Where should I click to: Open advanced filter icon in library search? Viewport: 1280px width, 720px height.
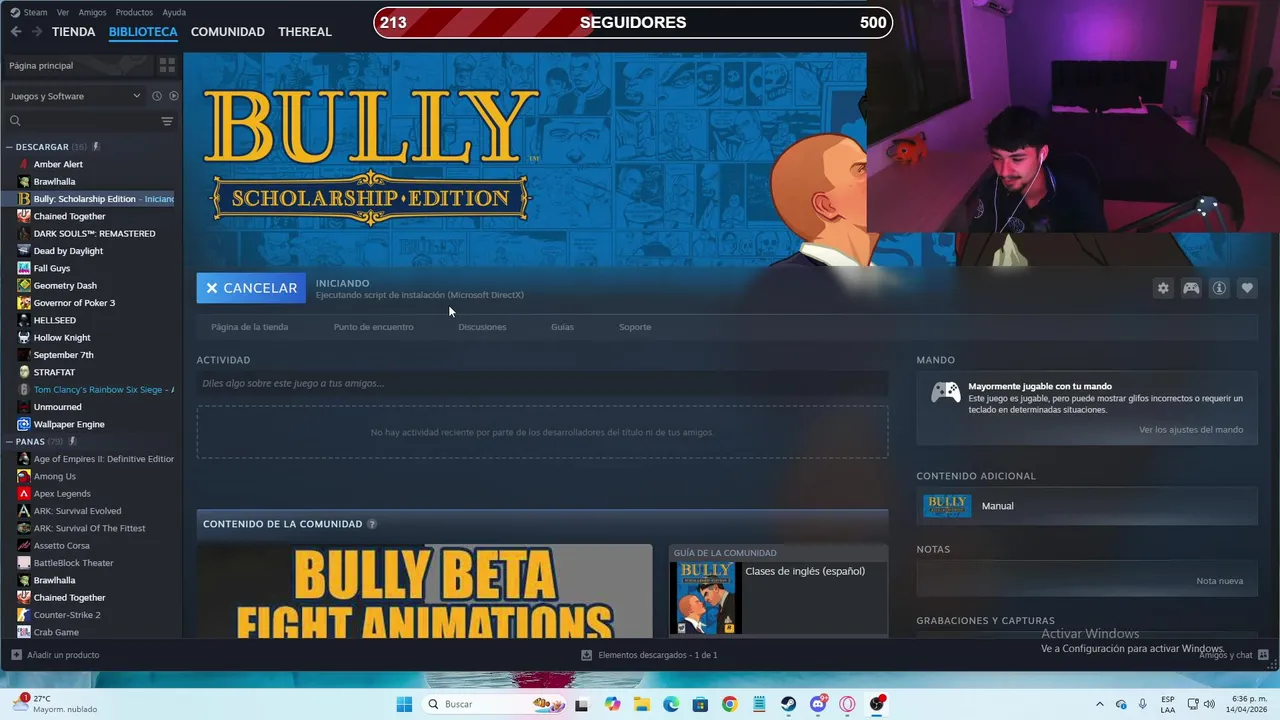tap(167, 121)
